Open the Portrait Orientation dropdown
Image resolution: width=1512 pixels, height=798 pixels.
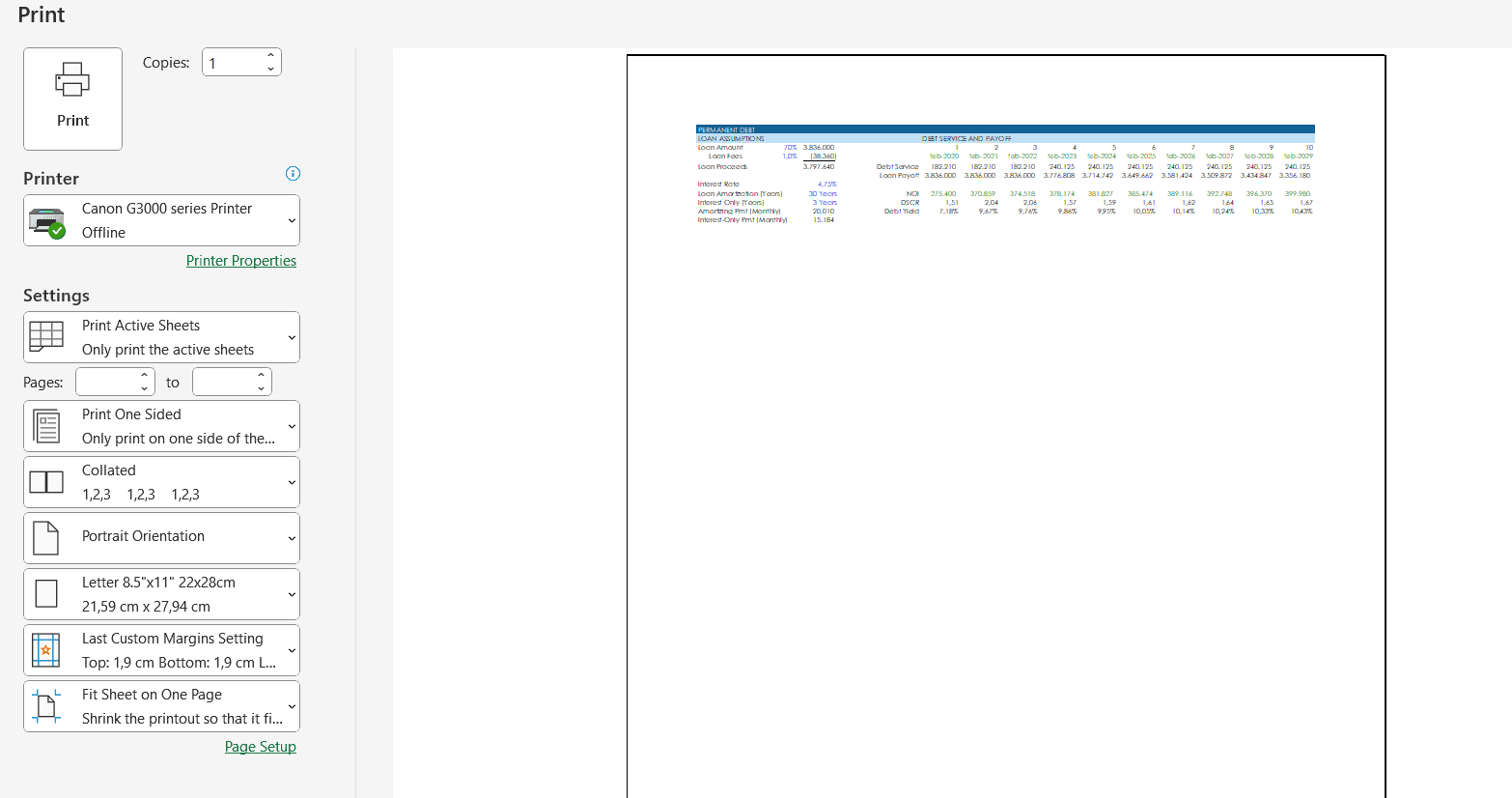click(x=292, y=539)
